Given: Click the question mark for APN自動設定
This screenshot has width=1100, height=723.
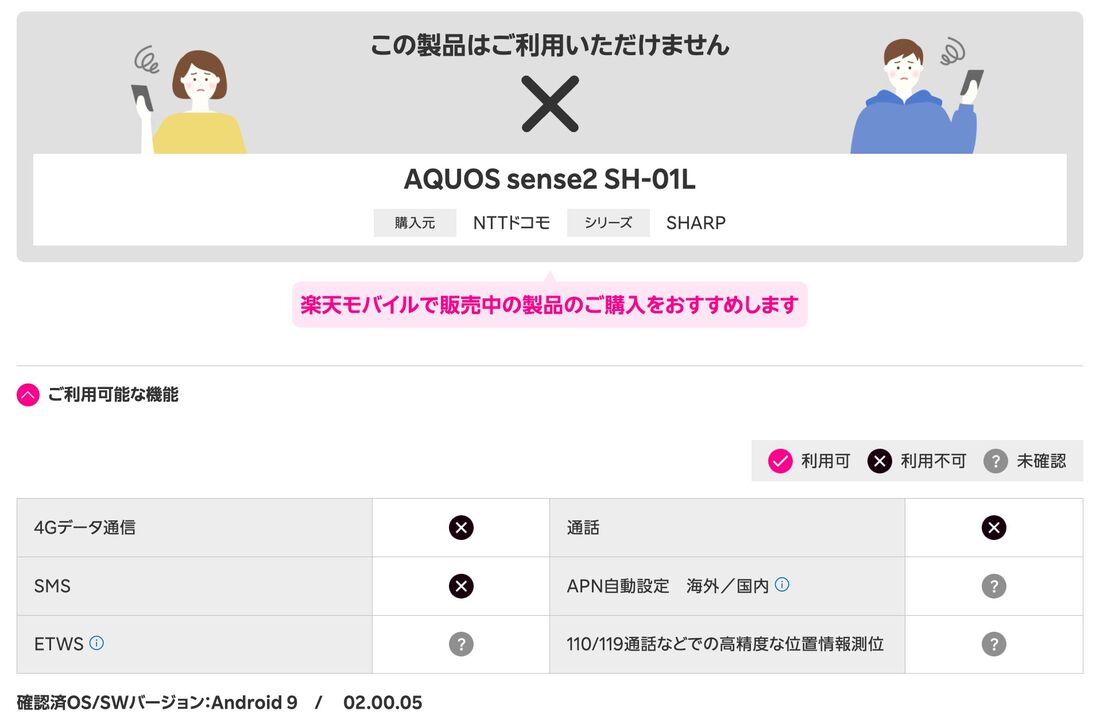Looking at the screenshot, I should [x=993, y=585].
